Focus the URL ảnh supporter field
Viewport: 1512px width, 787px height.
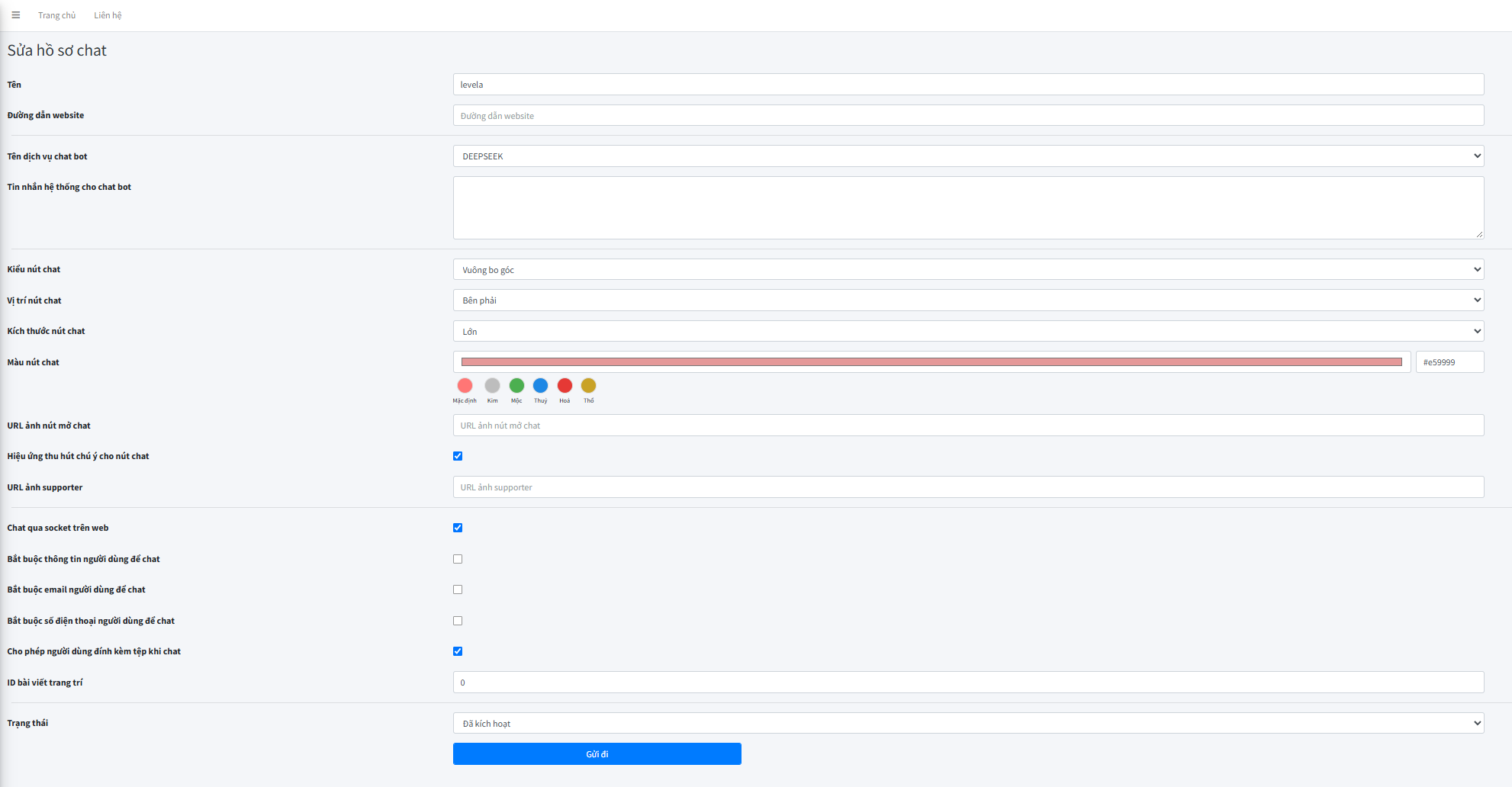[968, 487]
